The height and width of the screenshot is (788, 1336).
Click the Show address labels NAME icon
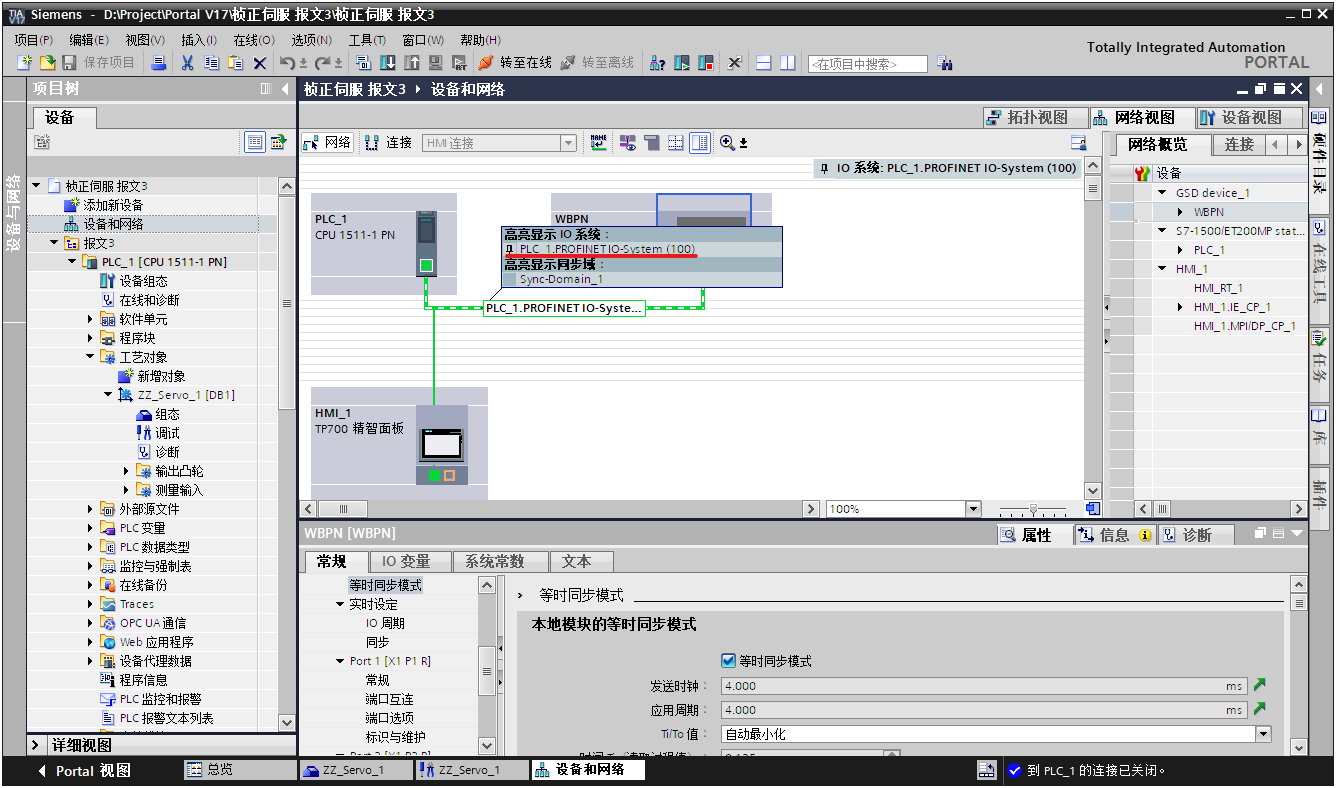click(x=598, y=143)
